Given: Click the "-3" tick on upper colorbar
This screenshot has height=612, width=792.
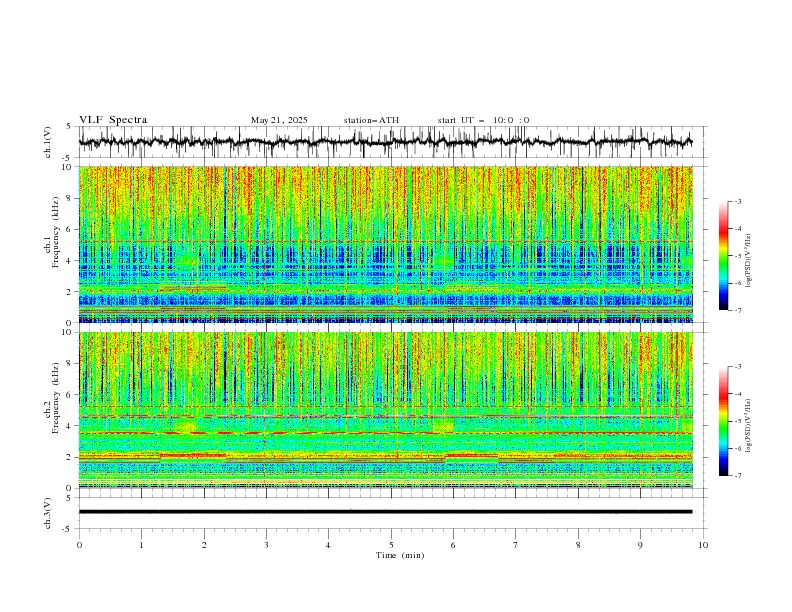Looking at the screenshot, I should (738, 201).
